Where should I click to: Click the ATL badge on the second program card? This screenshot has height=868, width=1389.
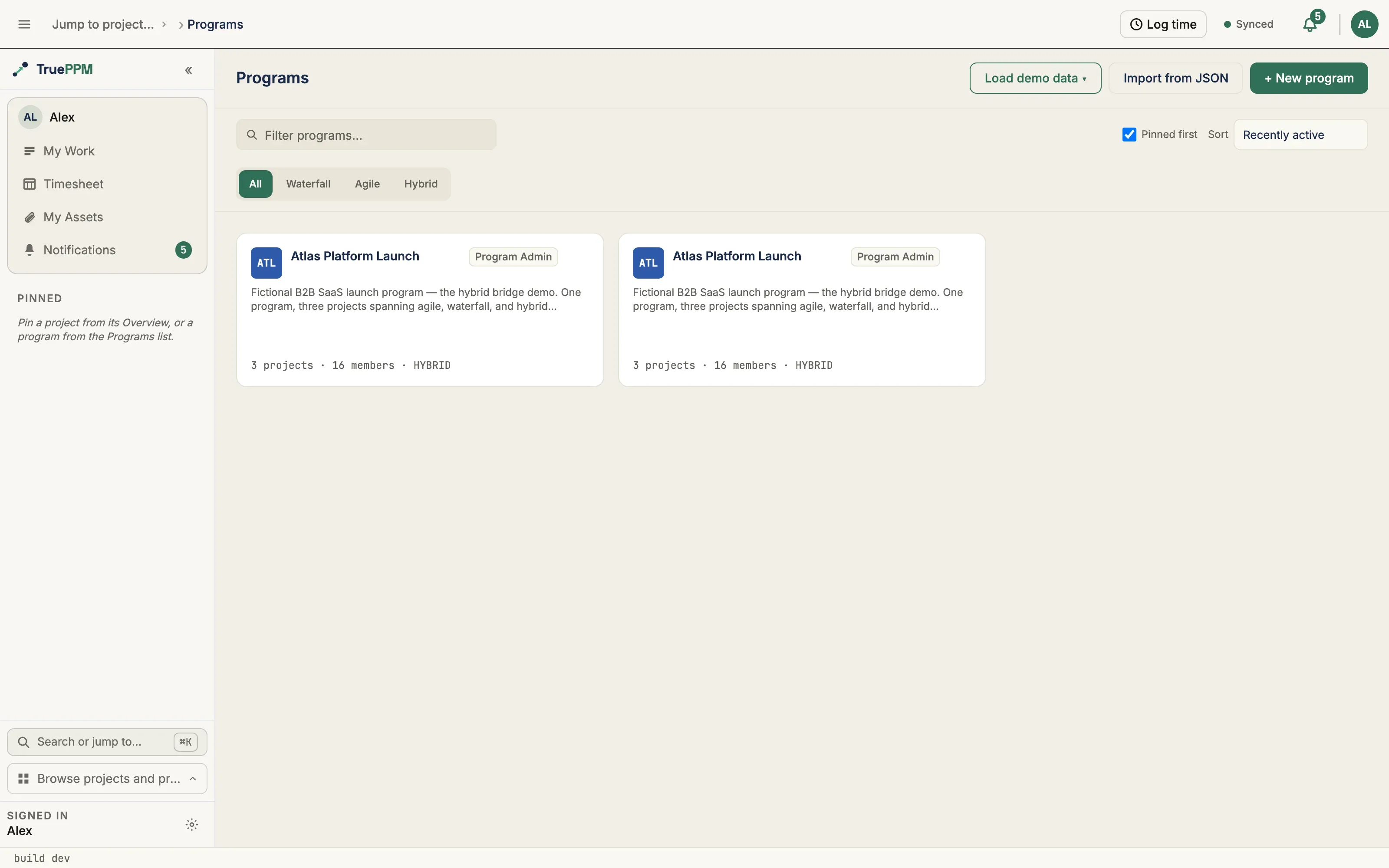click(648, 263)
